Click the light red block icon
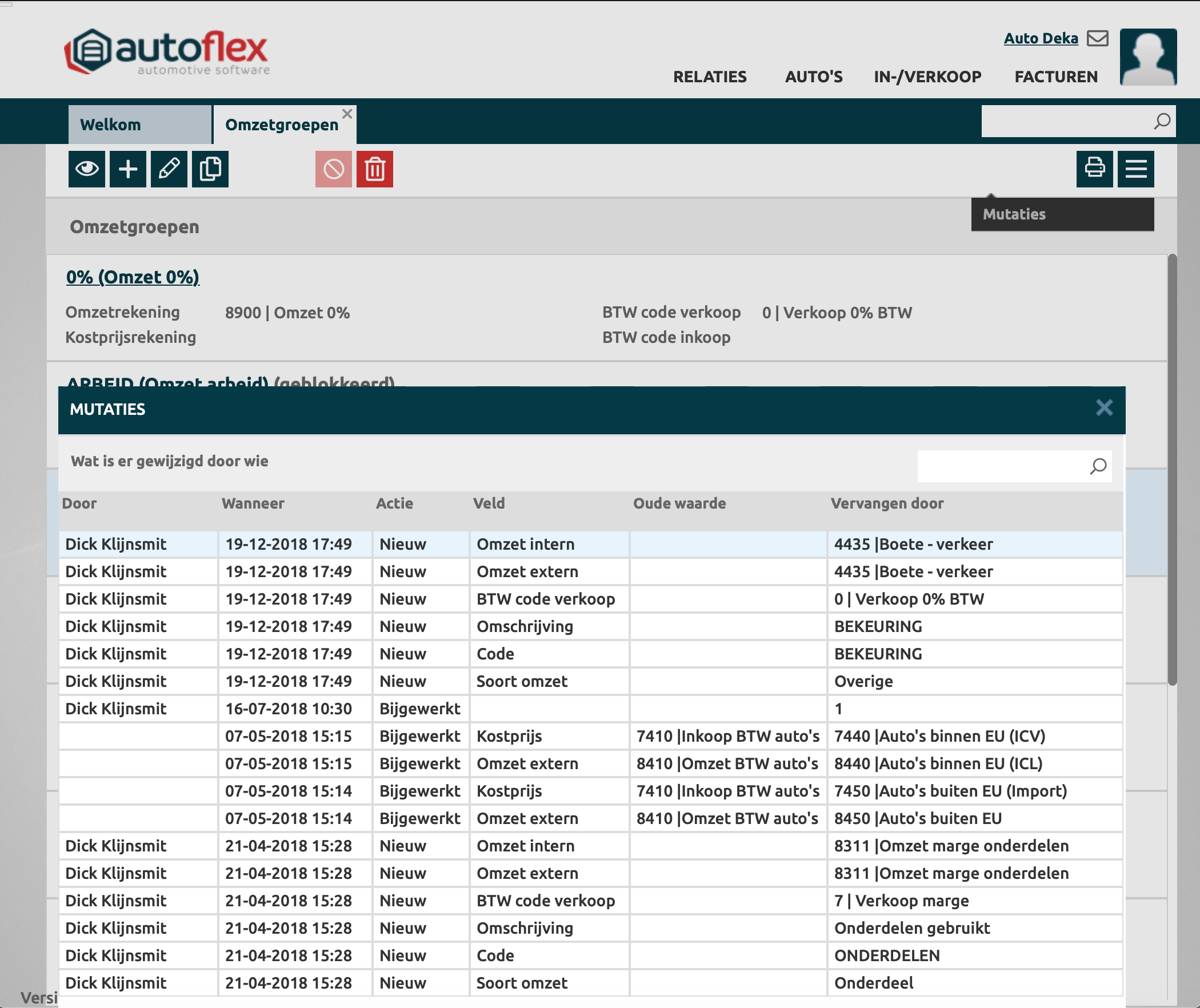Screen dimensions: 1200x1008 334,169
